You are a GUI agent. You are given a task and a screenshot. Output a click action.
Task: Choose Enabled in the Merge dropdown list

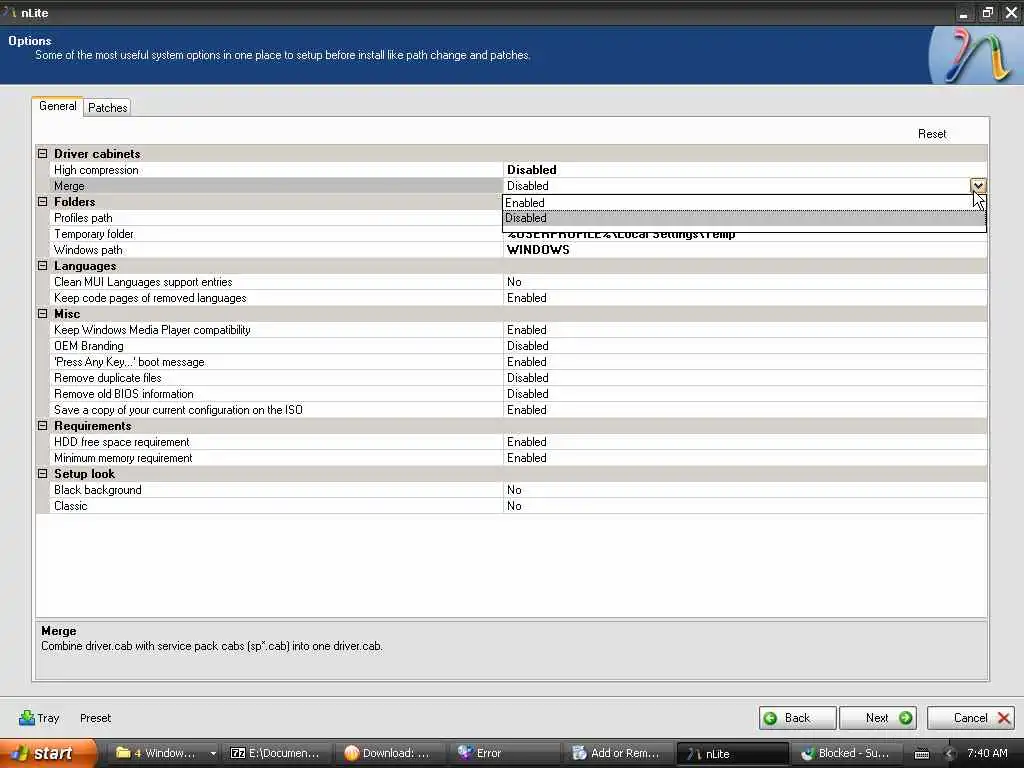(744, 203)
